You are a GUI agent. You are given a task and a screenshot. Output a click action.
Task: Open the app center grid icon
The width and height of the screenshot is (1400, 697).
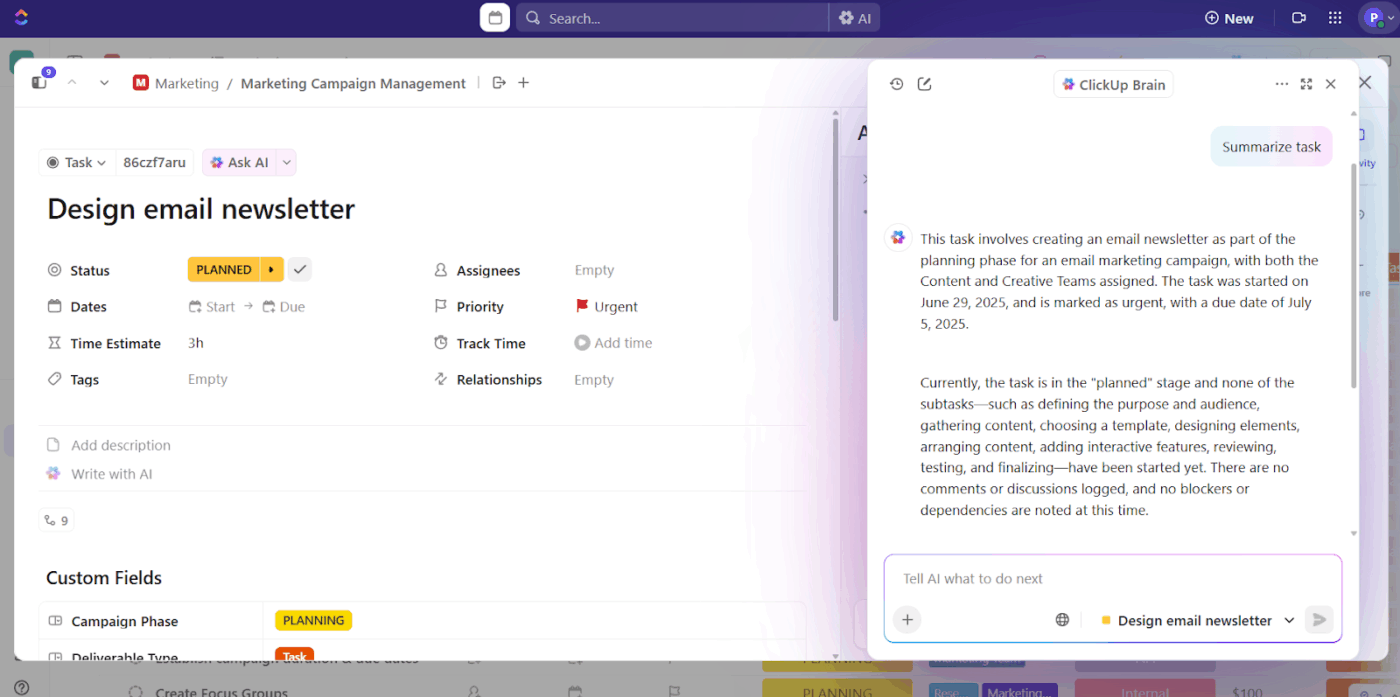pyautogui.click(x=1334, y=17)
